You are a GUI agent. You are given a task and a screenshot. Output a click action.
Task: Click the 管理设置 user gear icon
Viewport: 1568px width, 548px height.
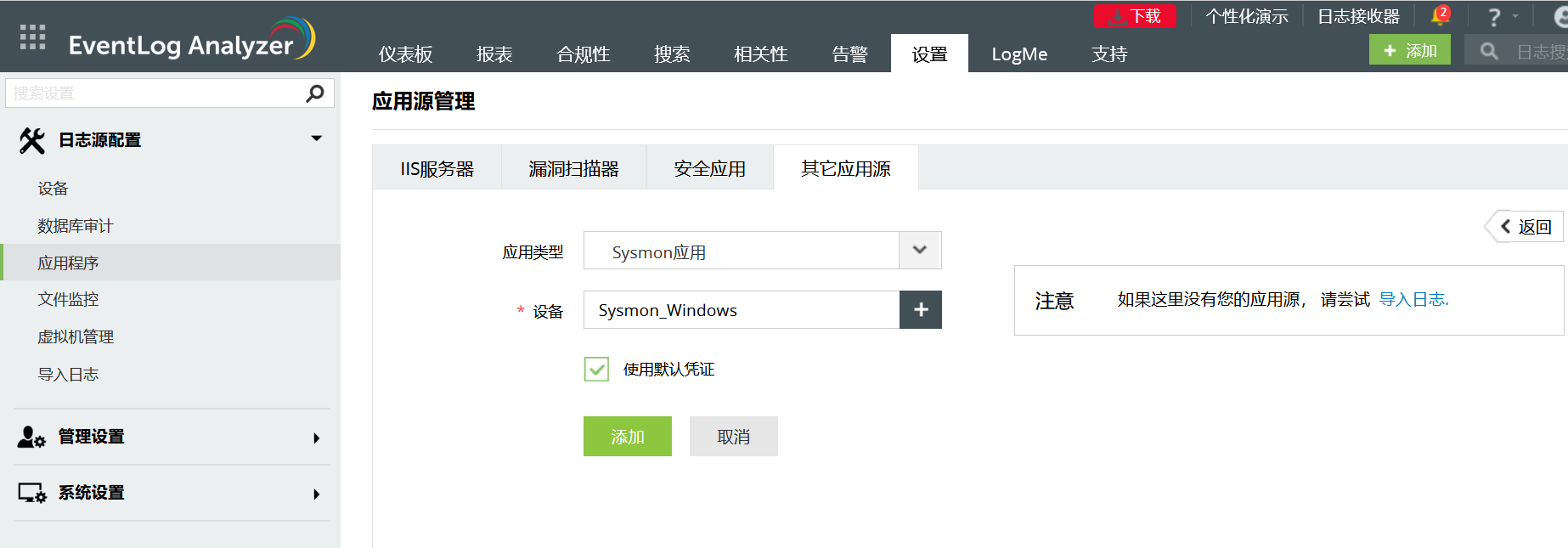point(31,438)
